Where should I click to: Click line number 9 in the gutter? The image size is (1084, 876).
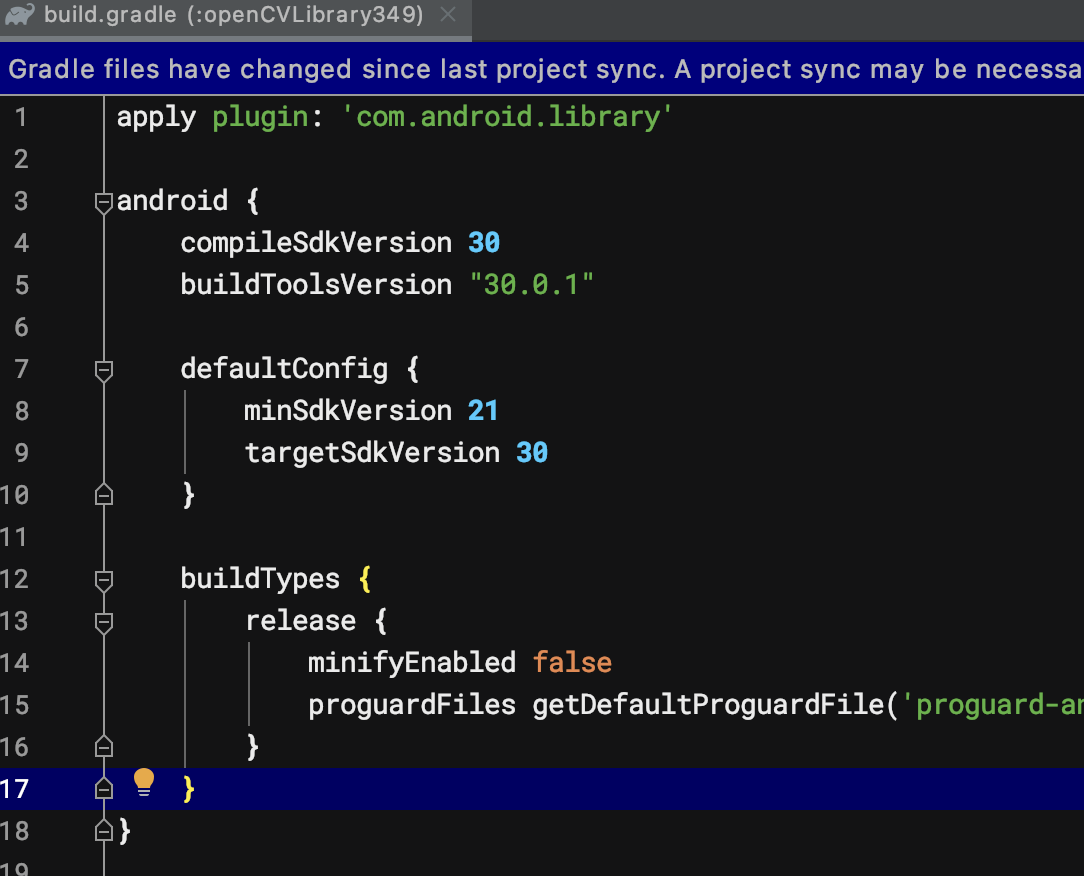(21, 453)
